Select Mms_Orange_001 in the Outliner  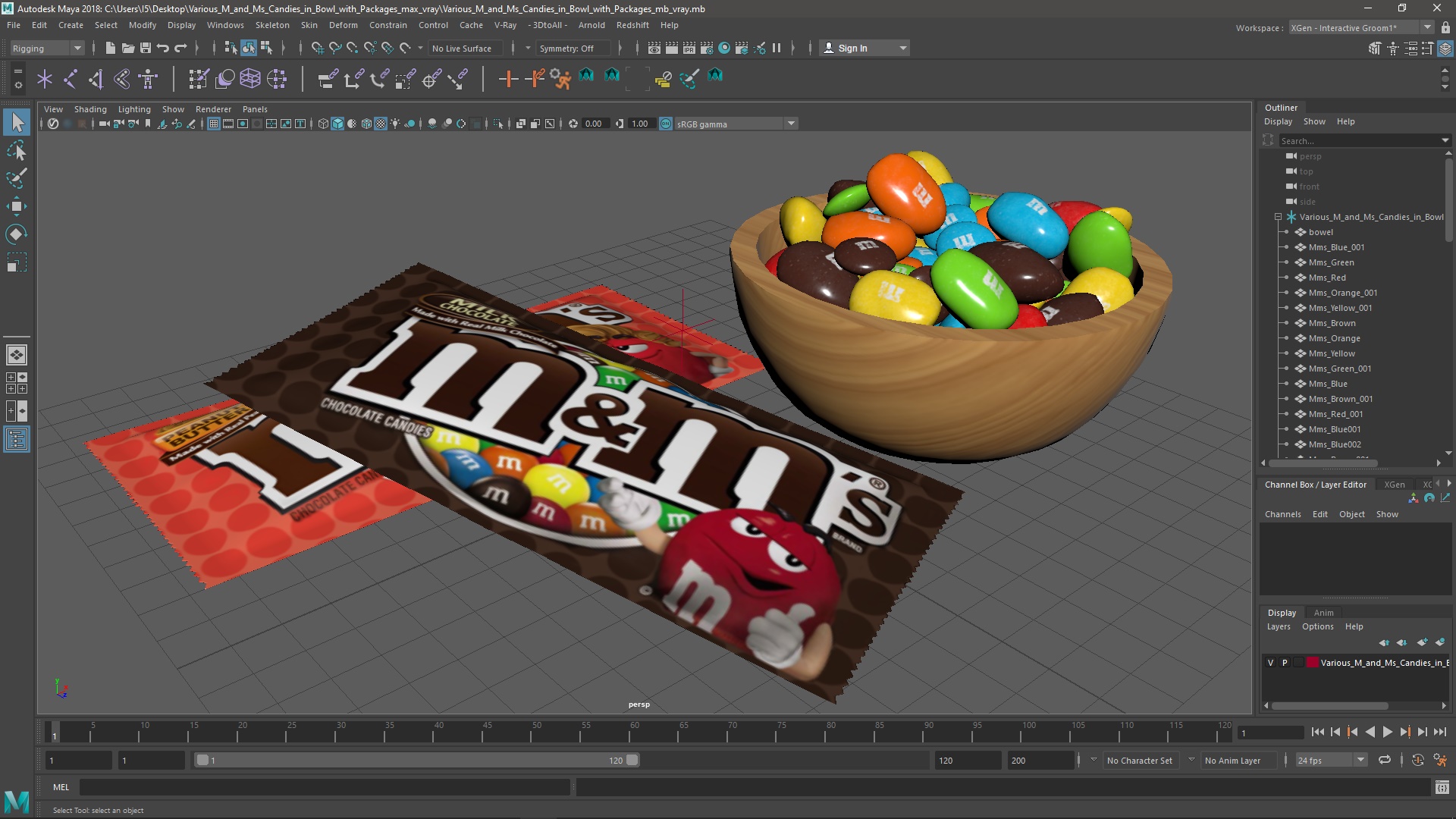pyautogui.click(x=1342, y=293)
